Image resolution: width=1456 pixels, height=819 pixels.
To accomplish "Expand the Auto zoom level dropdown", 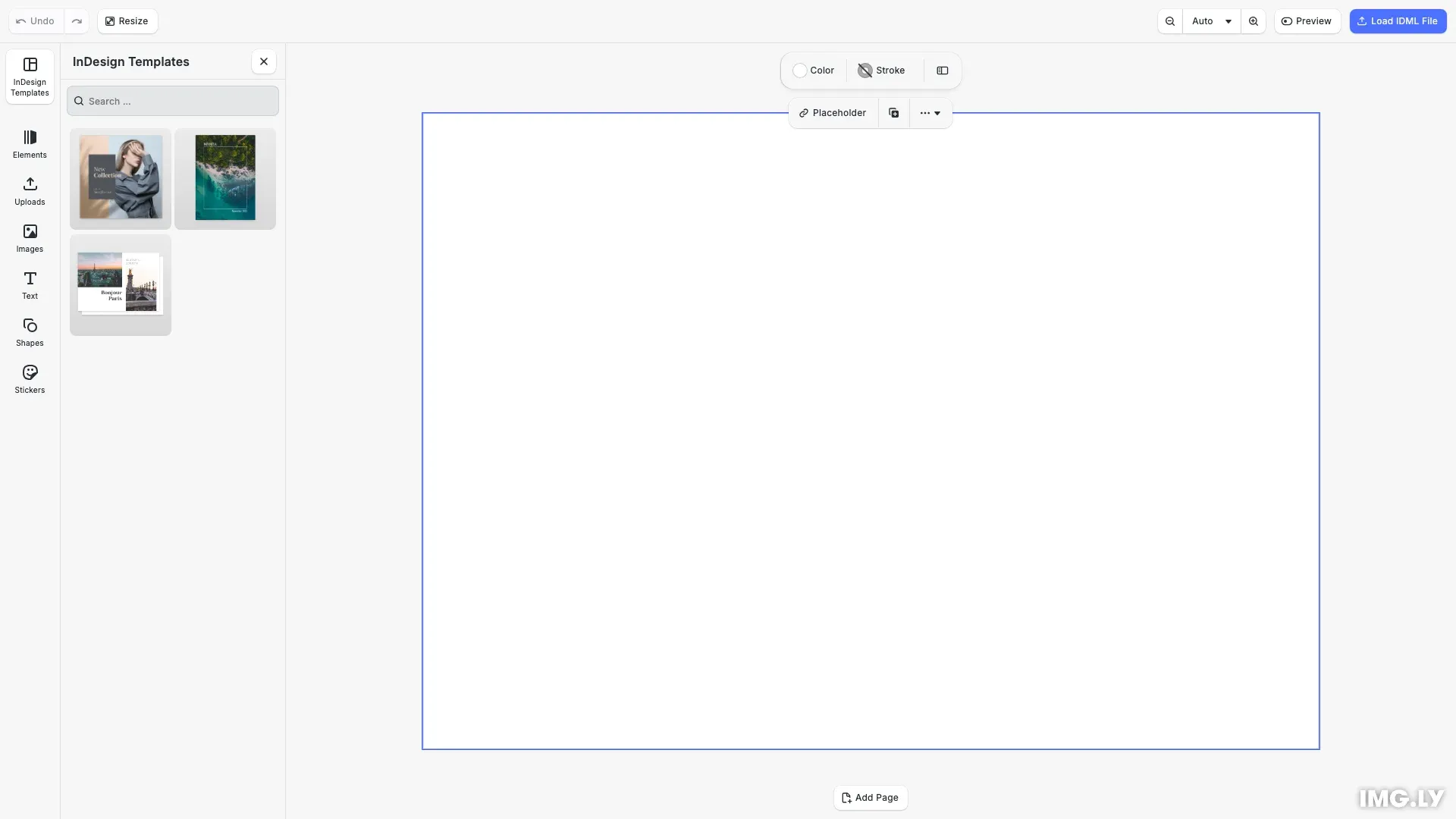I will (x=1212, y=21).
